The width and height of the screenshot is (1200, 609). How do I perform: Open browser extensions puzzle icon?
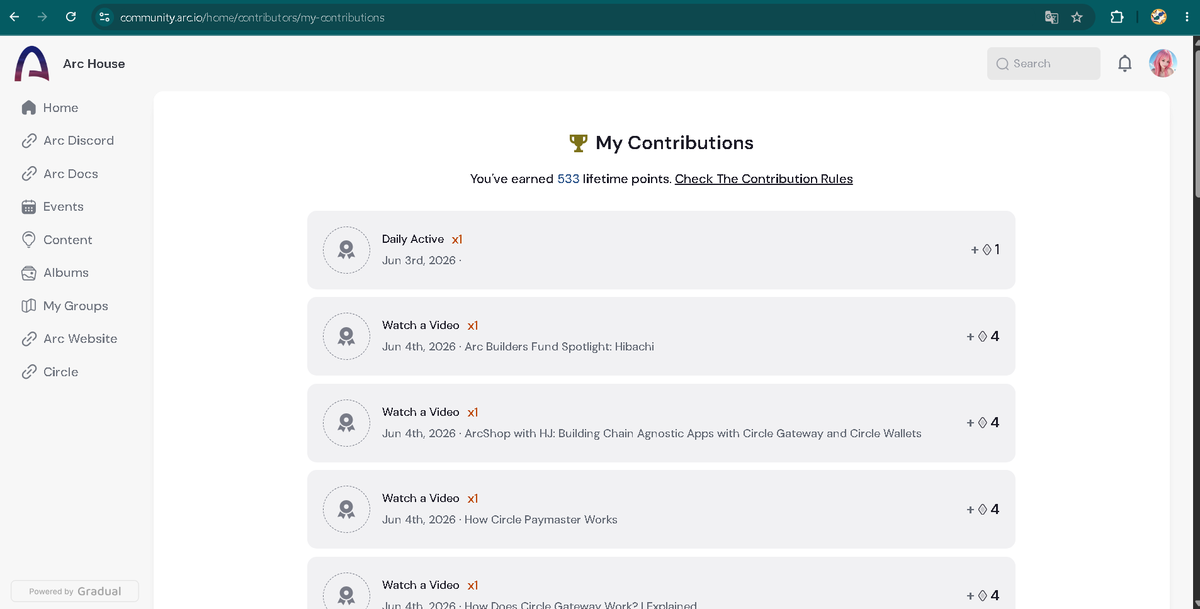pos(1117,17)
